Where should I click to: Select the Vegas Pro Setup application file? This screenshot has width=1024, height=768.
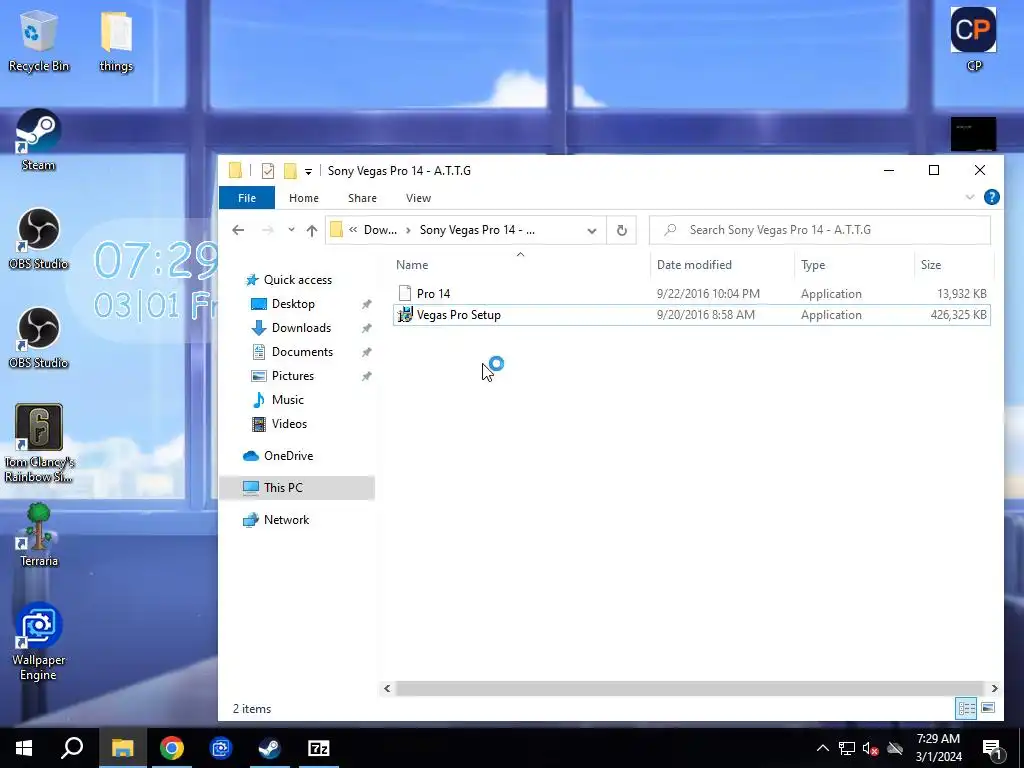pos(692,315)
